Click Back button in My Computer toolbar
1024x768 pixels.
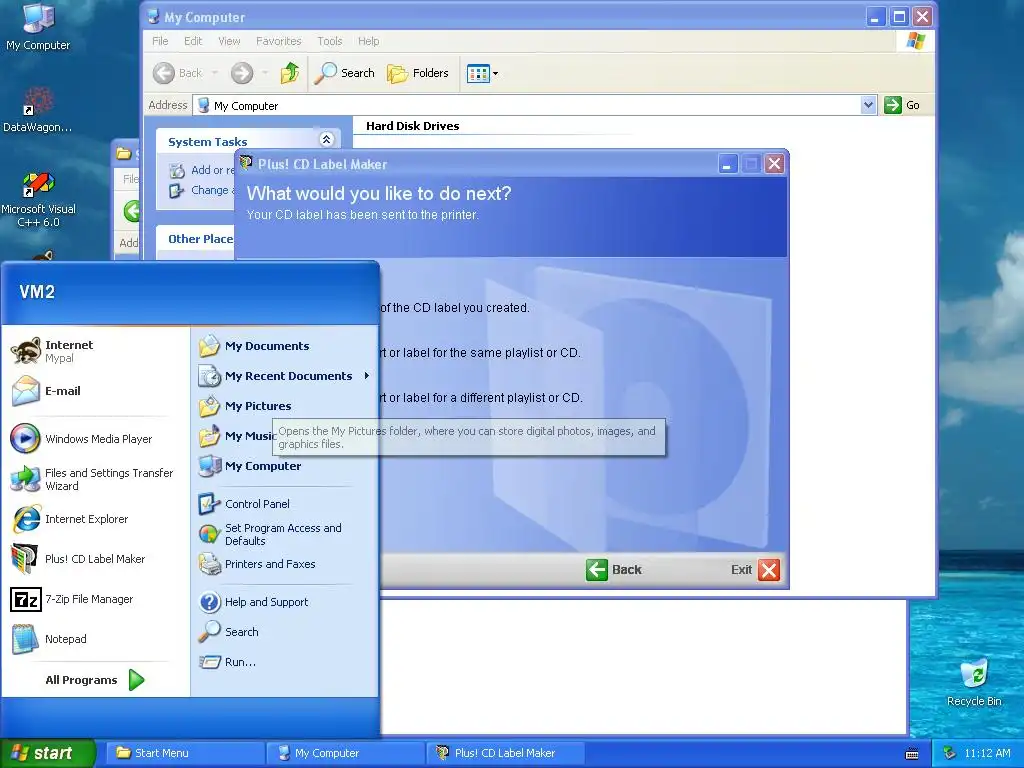coord(178,73)
